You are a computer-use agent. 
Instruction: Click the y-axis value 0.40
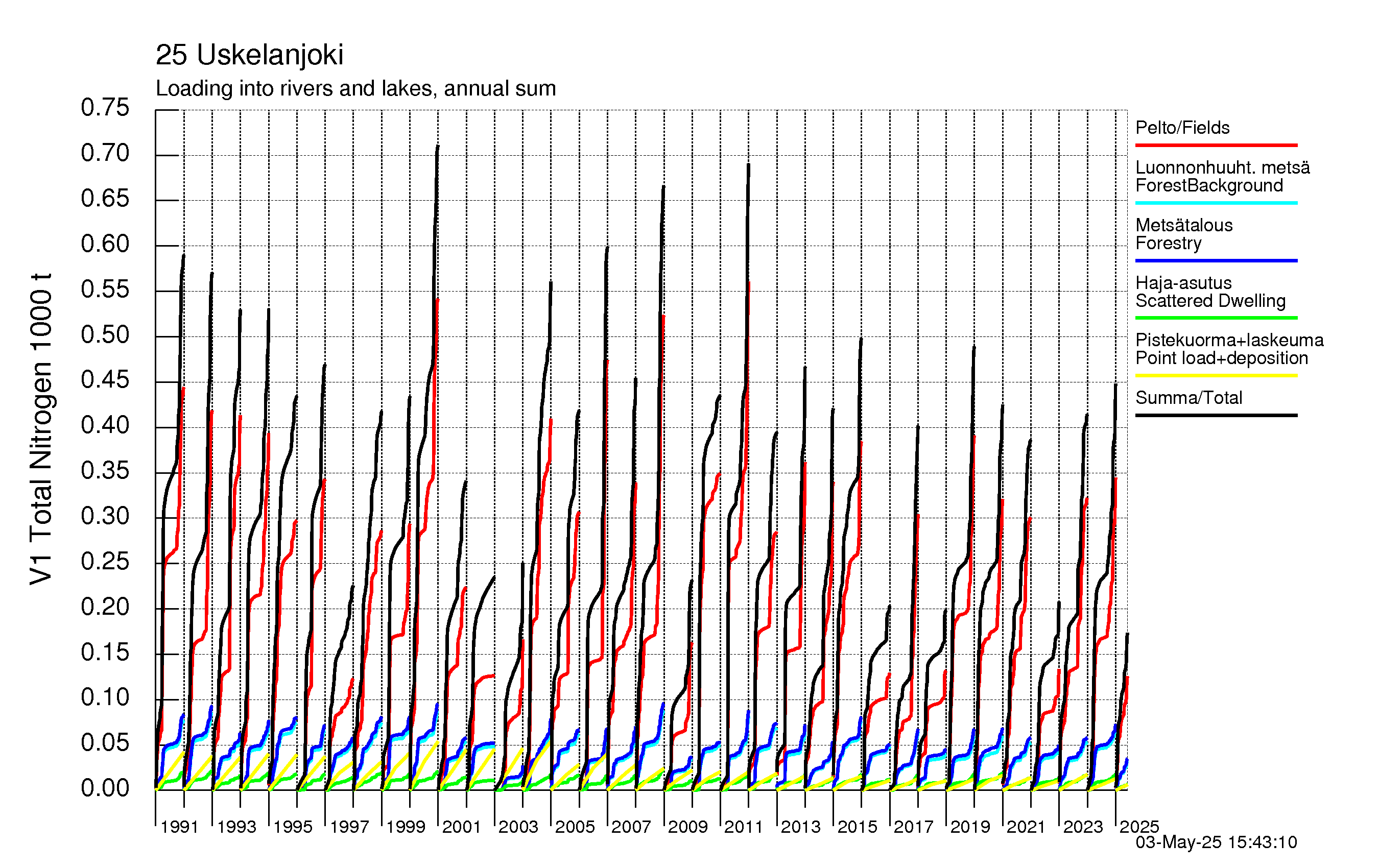(x=105, y=425)
